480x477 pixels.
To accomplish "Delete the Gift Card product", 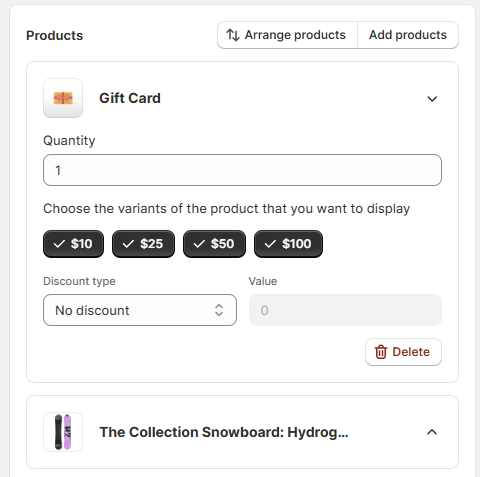I will click(403, 352).
